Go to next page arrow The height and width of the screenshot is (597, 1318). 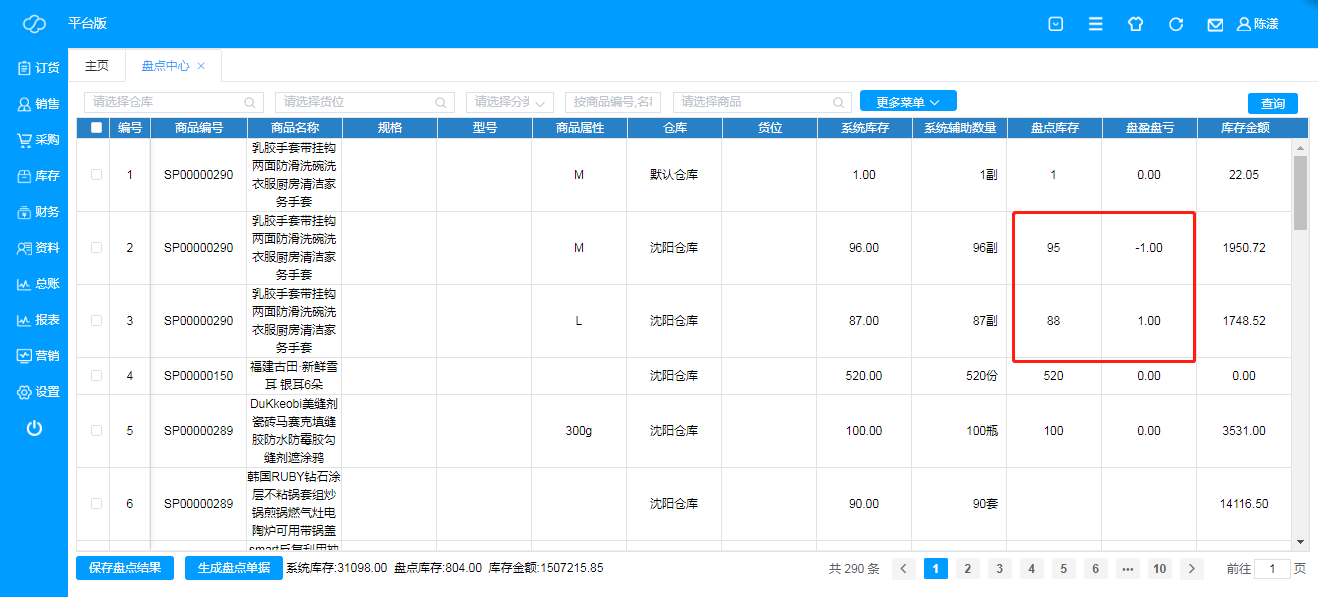coord(1192,569)
